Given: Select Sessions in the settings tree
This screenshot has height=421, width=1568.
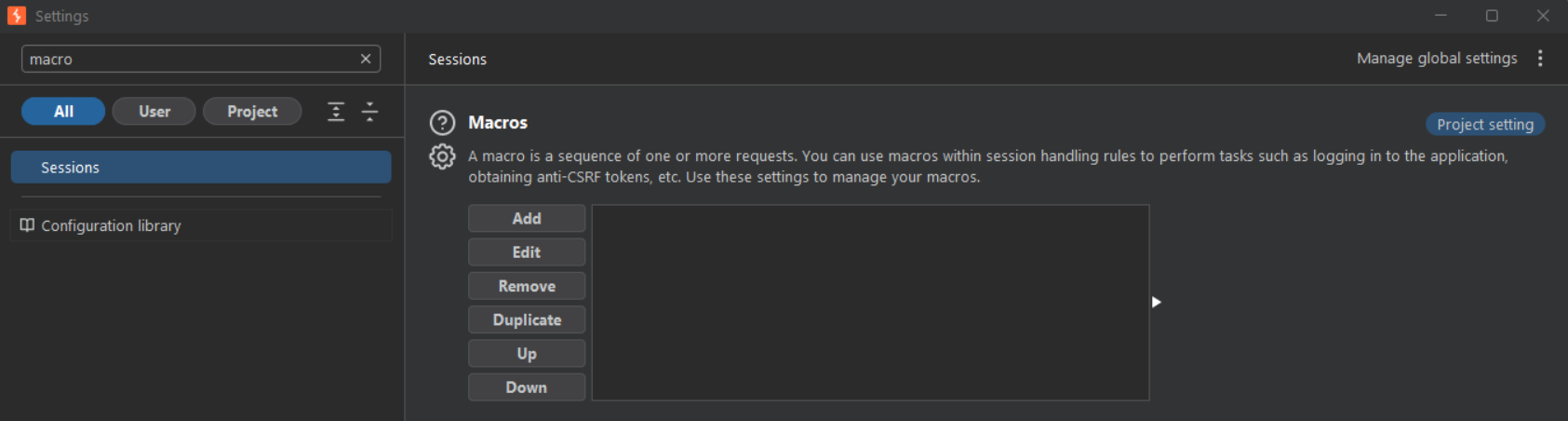Looking at the screenshot, I should (x=201, y=168).
